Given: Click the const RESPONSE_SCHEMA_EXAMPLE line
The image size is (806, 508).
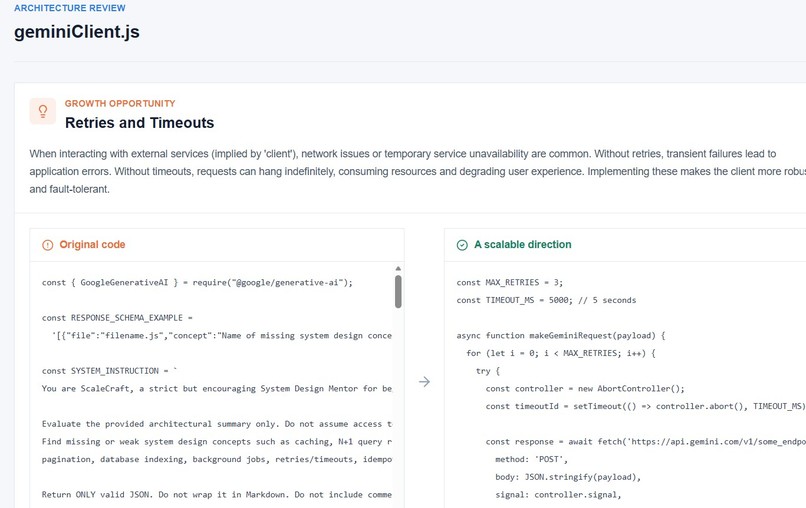Looking at the screenshot, I should pyautogui.click(x=117, y=318).
